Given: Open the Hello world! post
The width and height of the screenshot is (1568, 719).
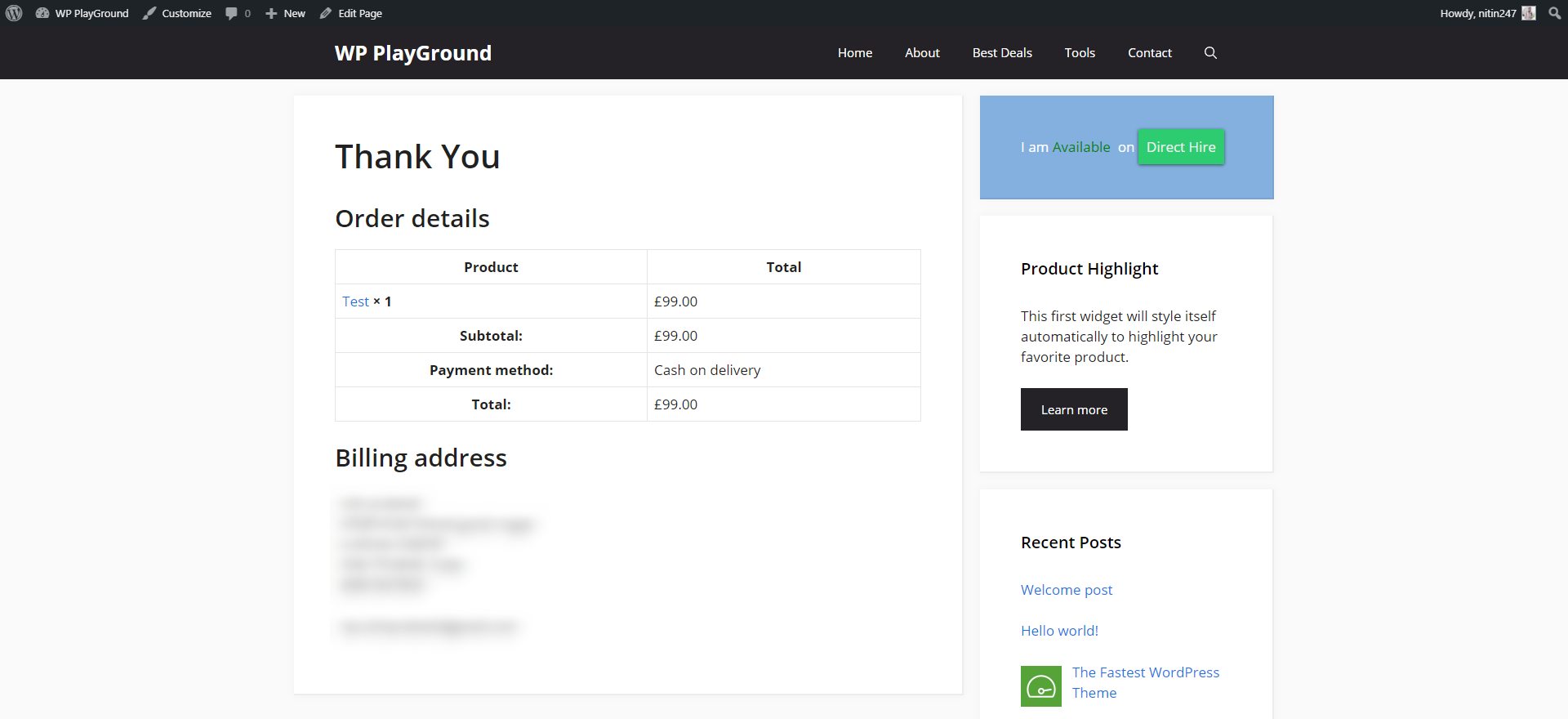Looking at the screenshot, I should tap(1059, 631).
